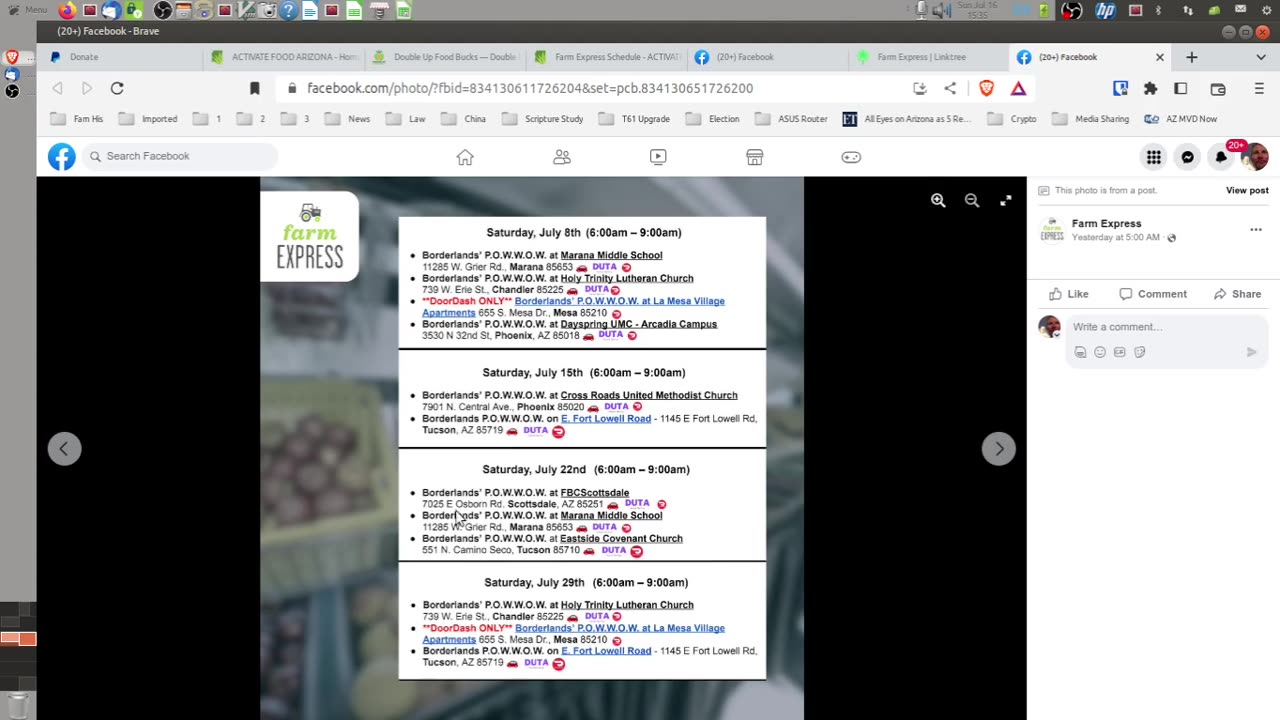Open the Brave Wallet icon
This screenshot has width=1280, height=720.
pyautogui.click(x=1218, y=88)
